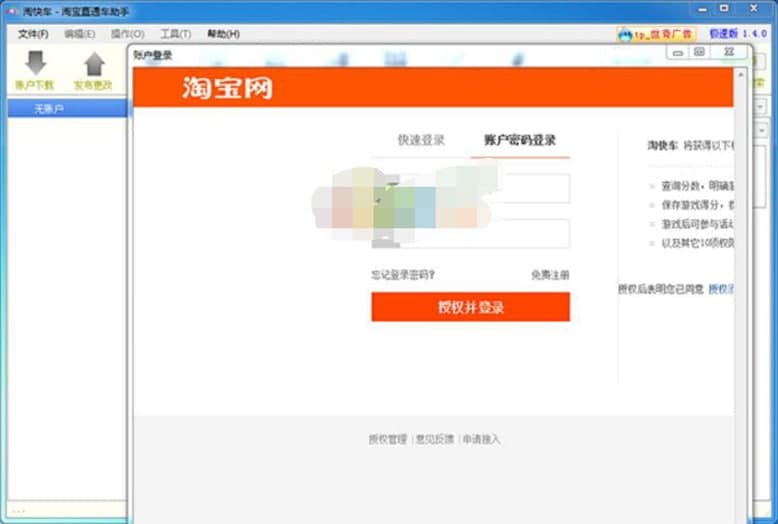778x524 pixels.
Task: Open the 编辑(E) menu
Action: click(x=79, y=34)
